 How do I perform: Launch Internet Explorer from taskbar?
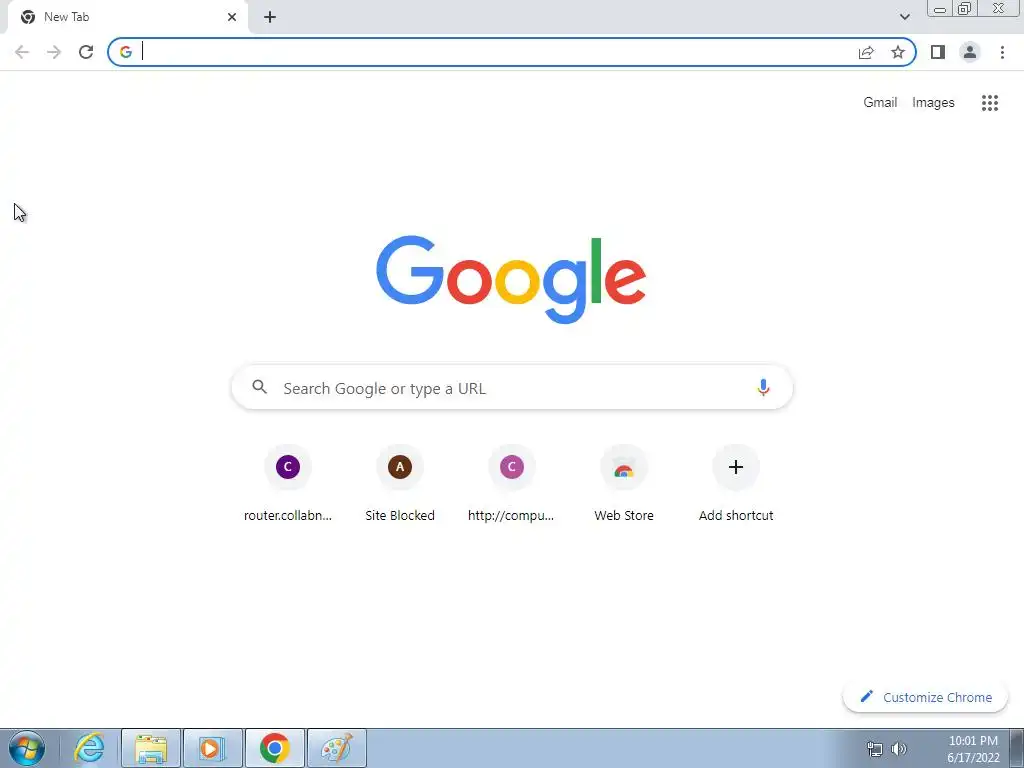click(x=89, y=748)
